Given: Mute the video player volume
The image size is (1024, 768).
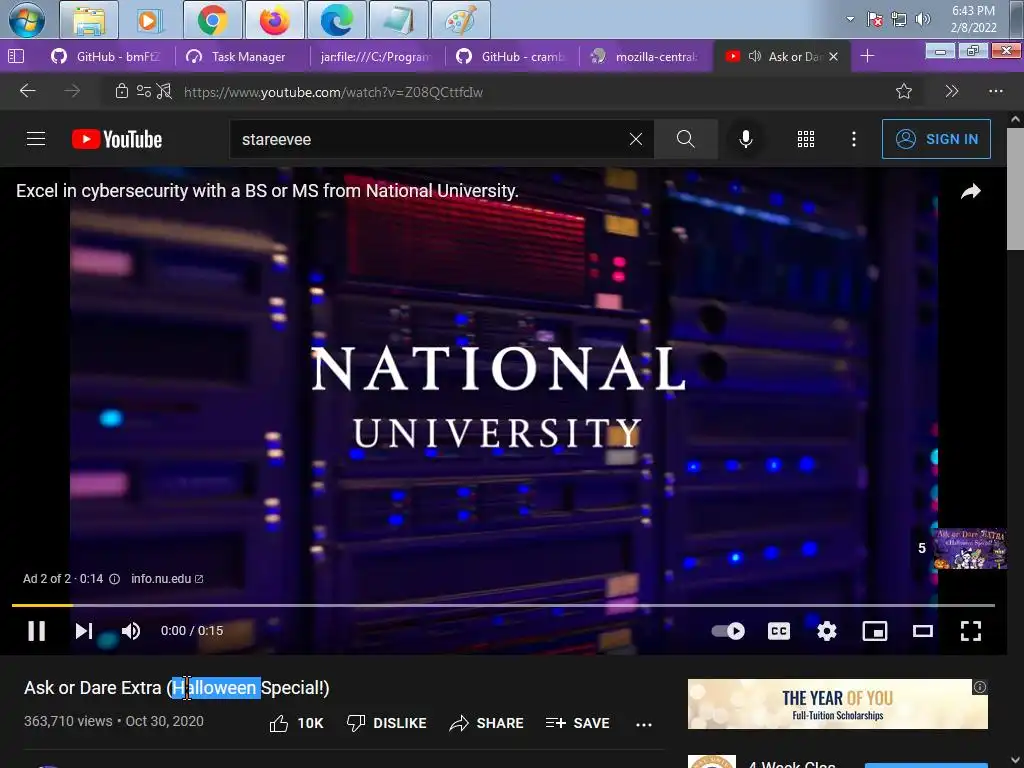Looking at the screenshot, I should [131, 631].
